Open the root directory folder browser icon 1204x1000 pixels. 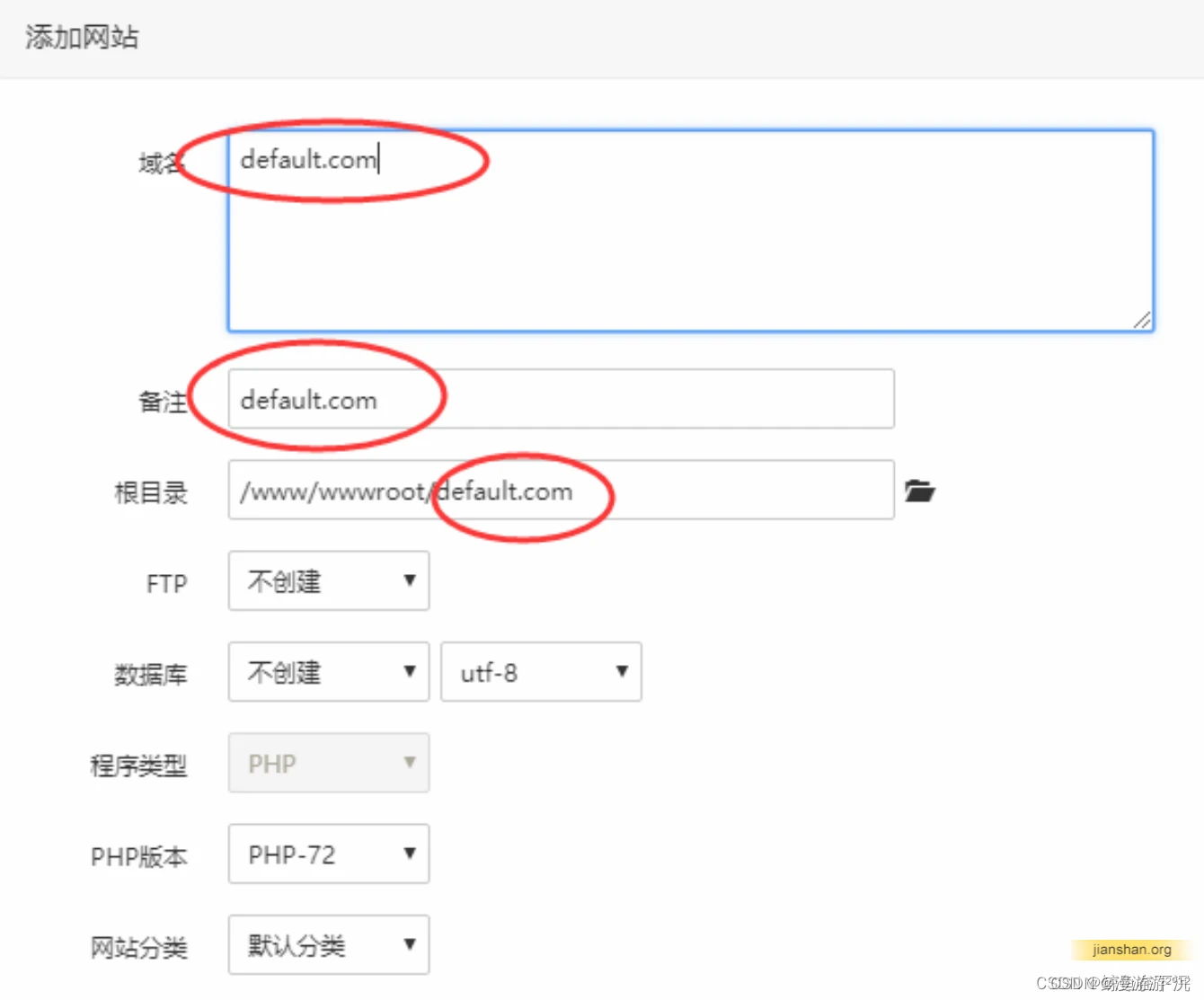point(919,491)
